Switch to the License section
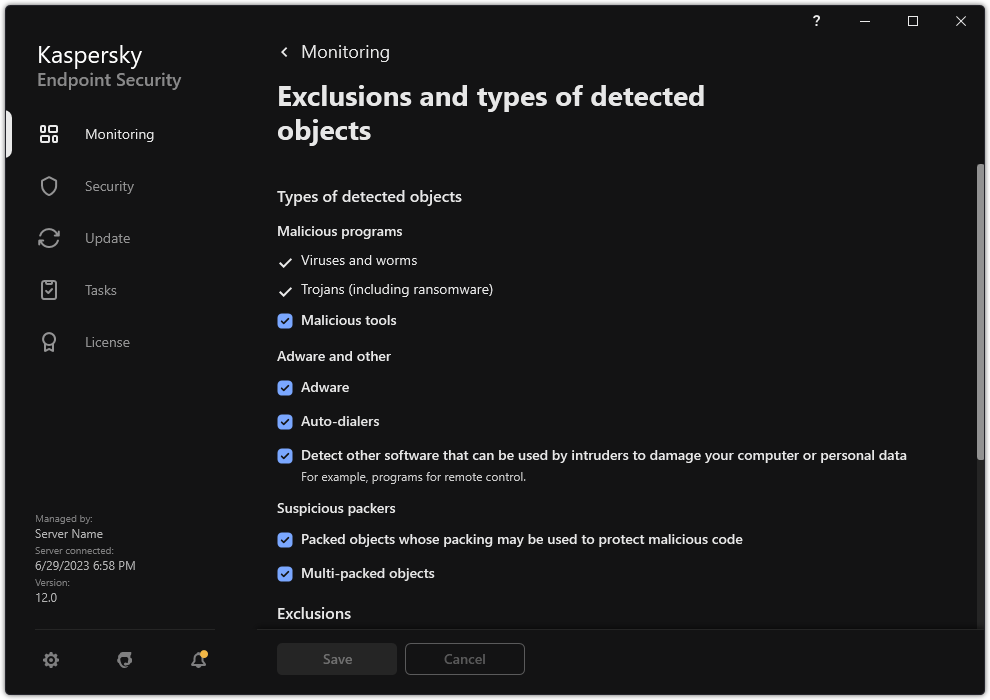 (x=105, y=341)
